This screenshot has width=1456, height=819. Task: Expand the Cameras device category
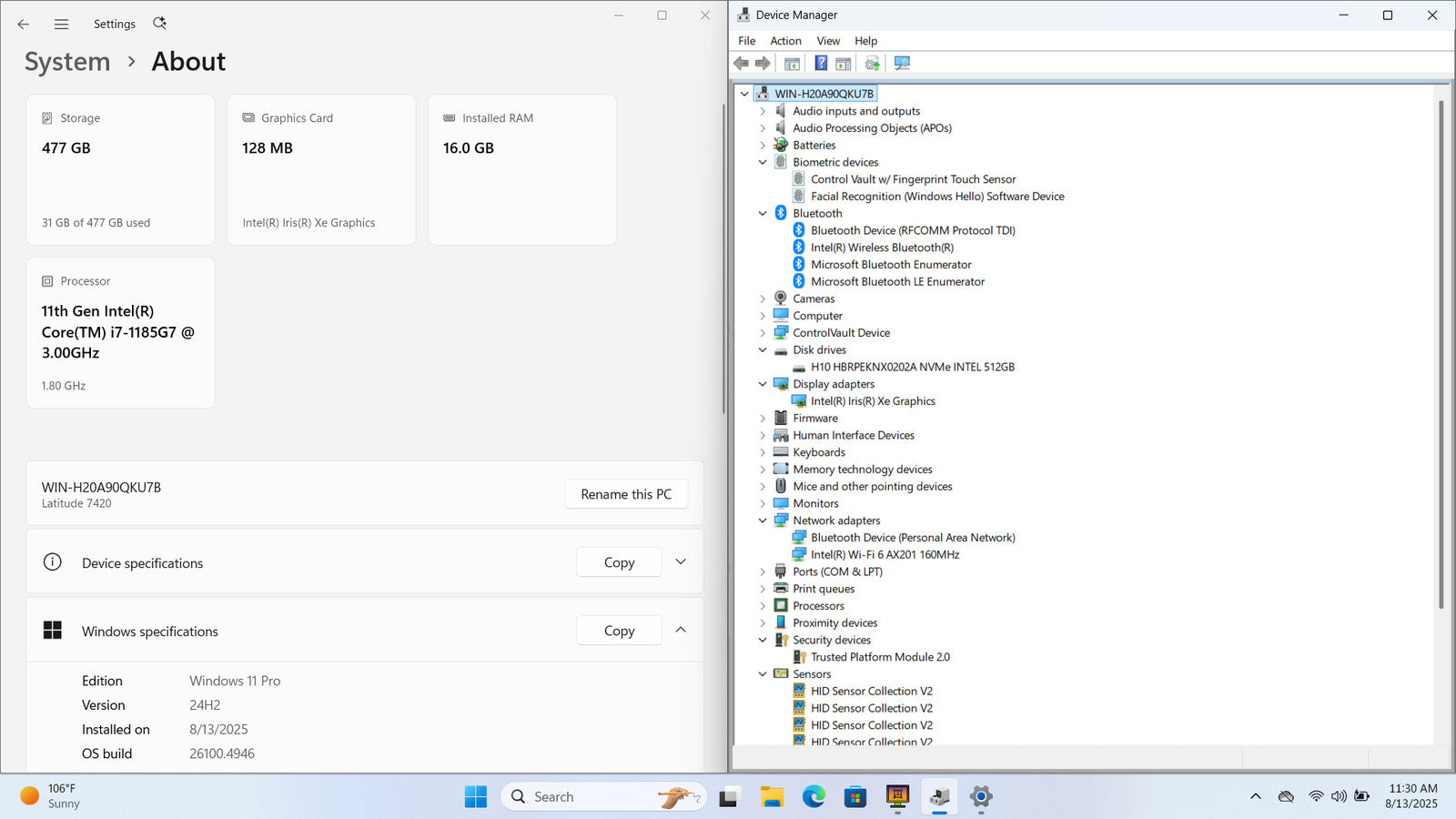(763, 299)
